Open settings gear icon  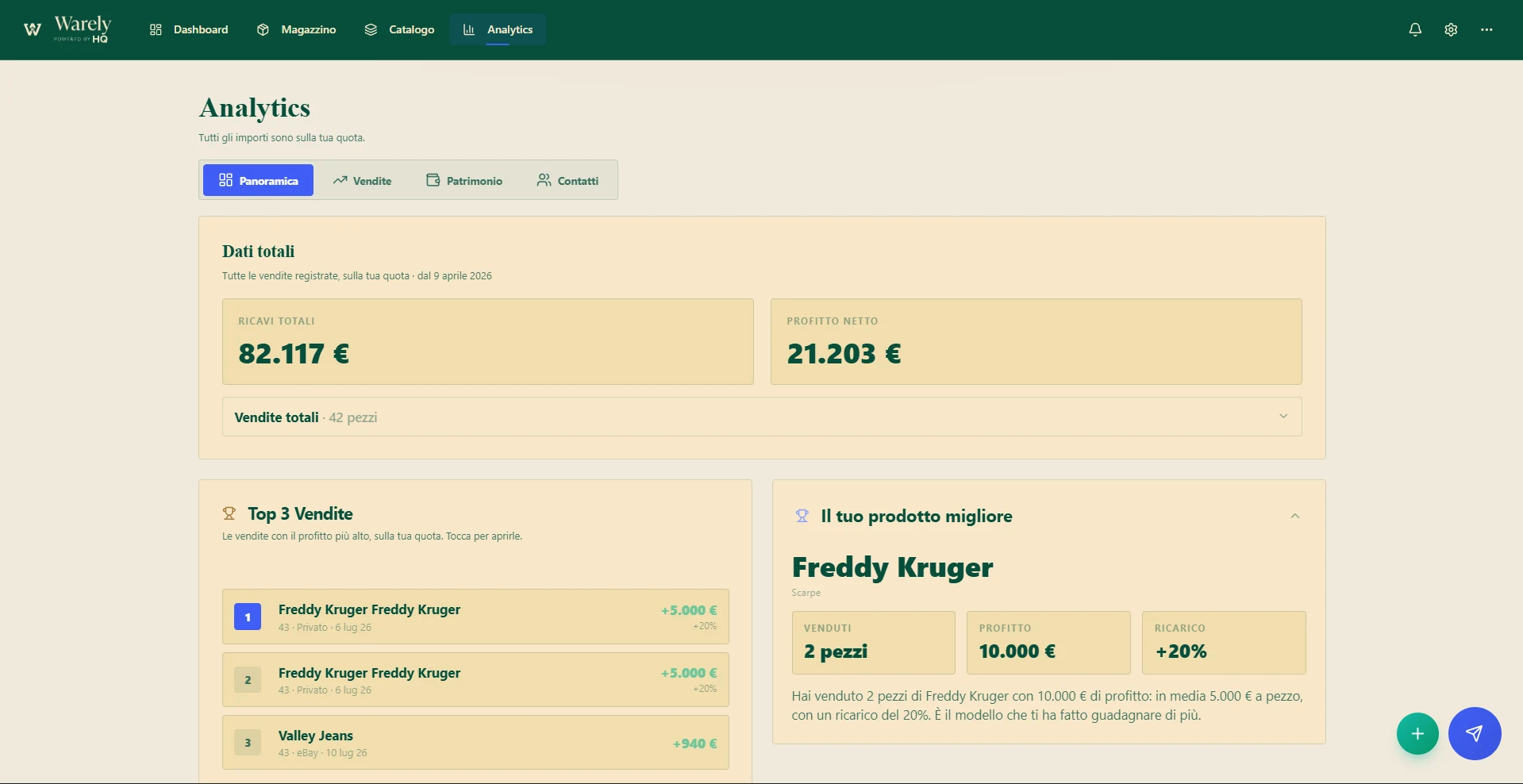1451,29
